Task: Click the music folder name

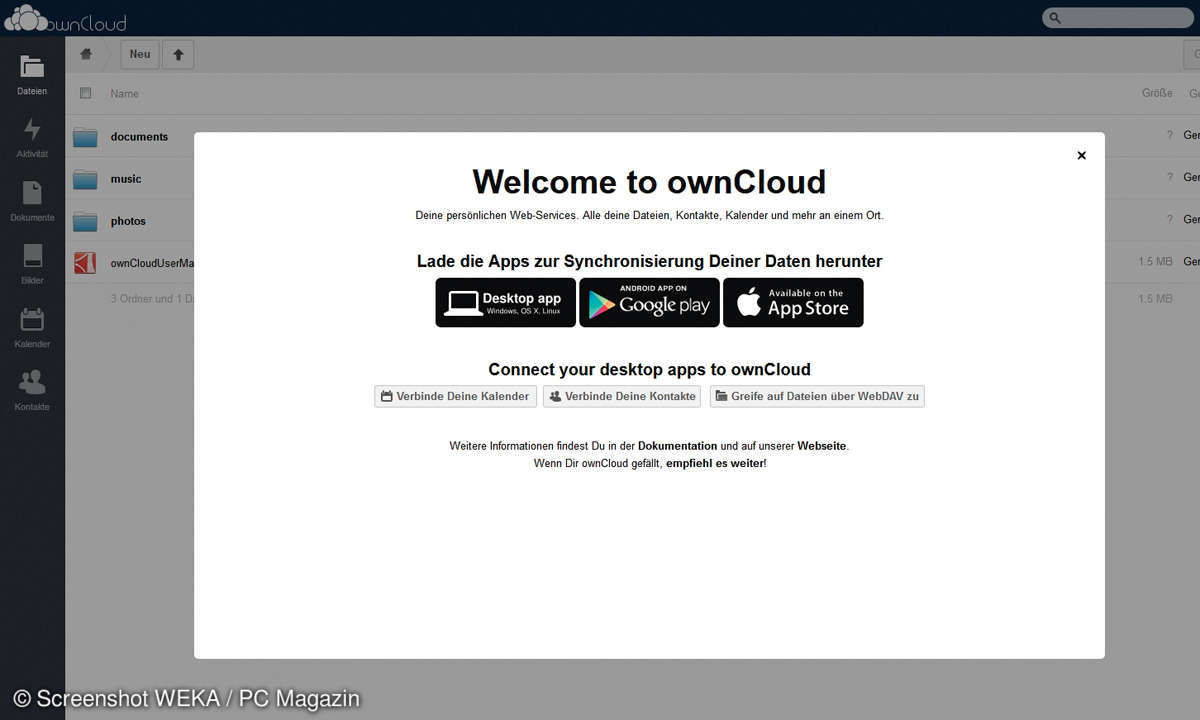Action: click(126, 179)
